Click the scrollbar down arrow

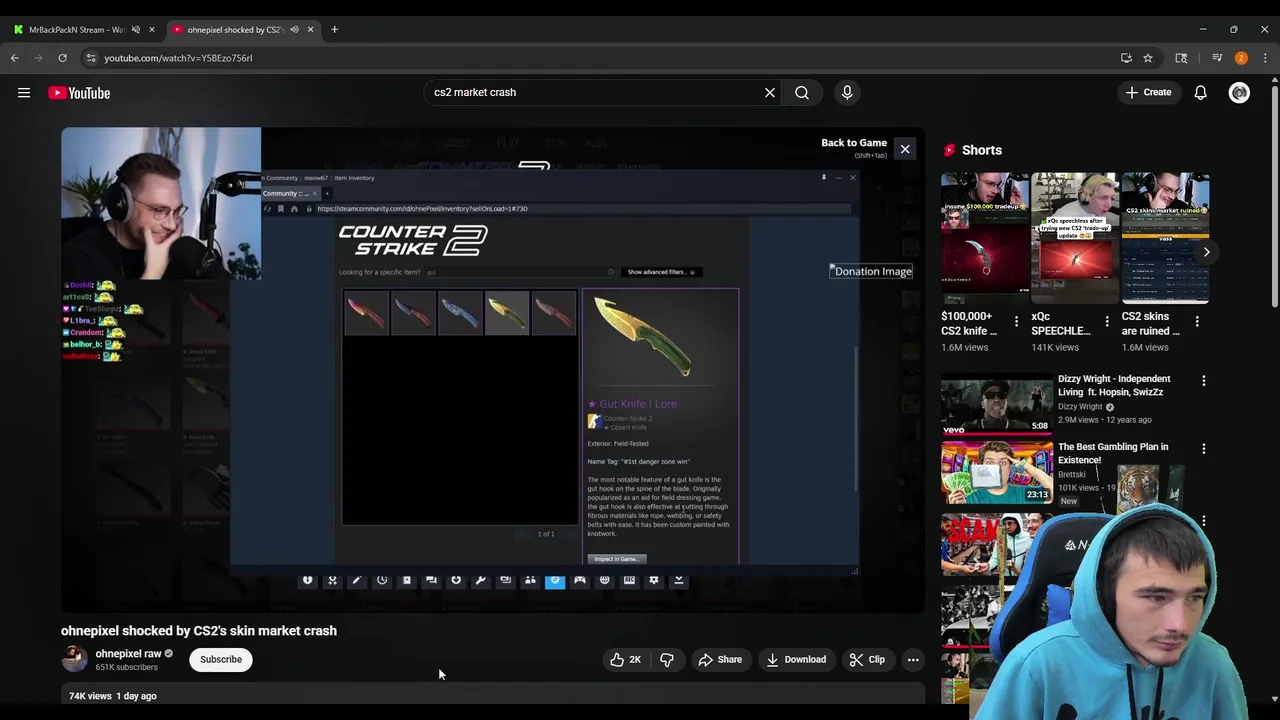tap(1273, 699)
